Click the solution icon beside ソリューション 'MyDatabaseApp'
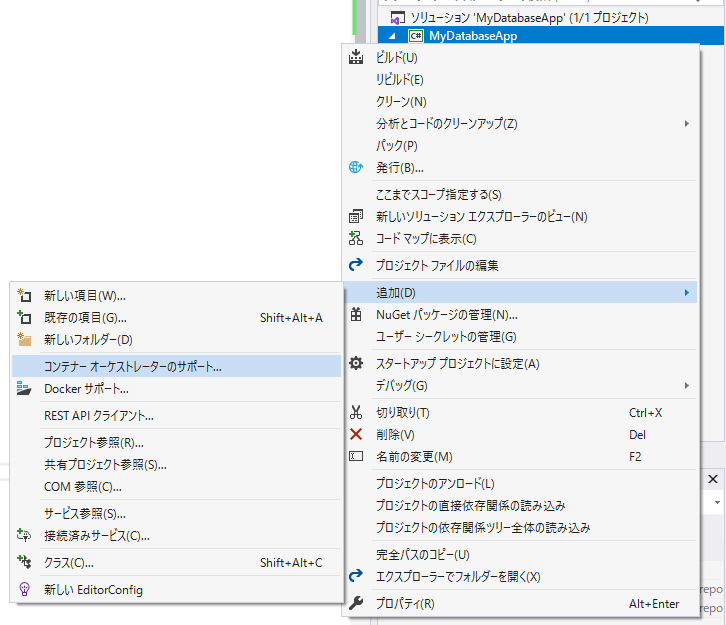This screenshot has height=625, width=726. point(398,18)
